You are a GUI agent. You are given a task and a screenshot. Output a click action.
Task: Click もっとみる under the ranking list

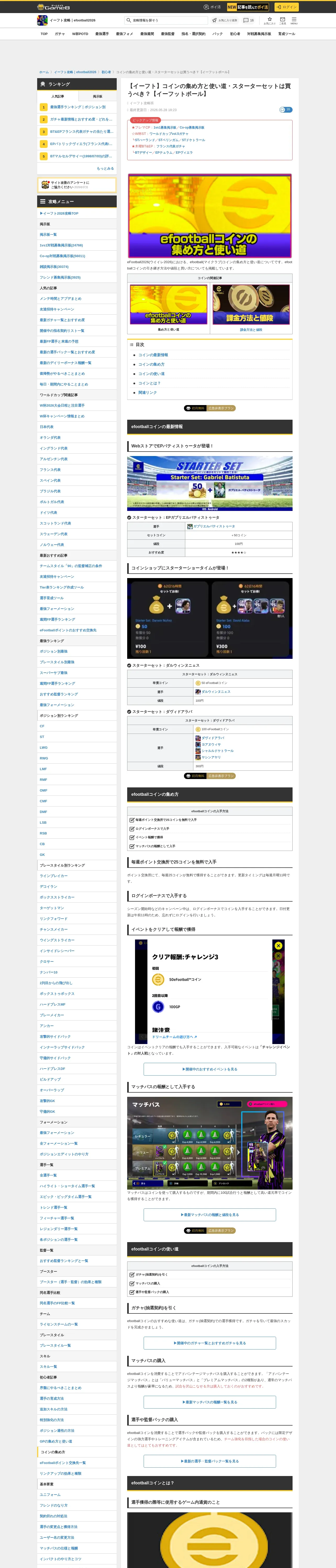[105, 169]
